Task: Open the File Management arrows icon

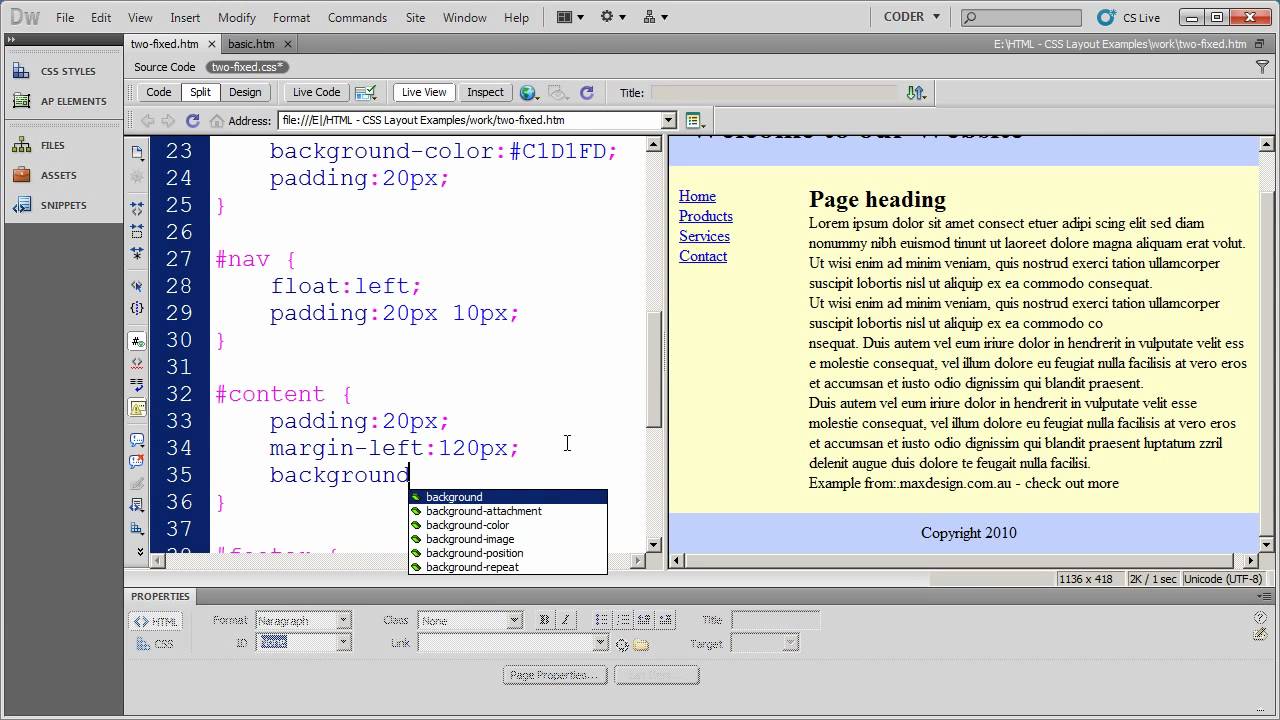Action: click(x=915, y=92)
